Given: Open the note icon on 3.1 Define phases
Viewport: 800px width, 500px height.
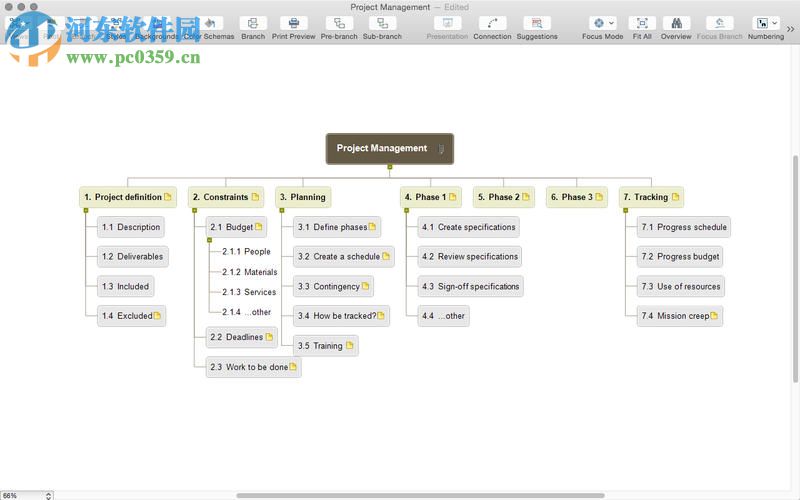Looking at the screenshot, I should pyautogui.click(x=372, y=227).
